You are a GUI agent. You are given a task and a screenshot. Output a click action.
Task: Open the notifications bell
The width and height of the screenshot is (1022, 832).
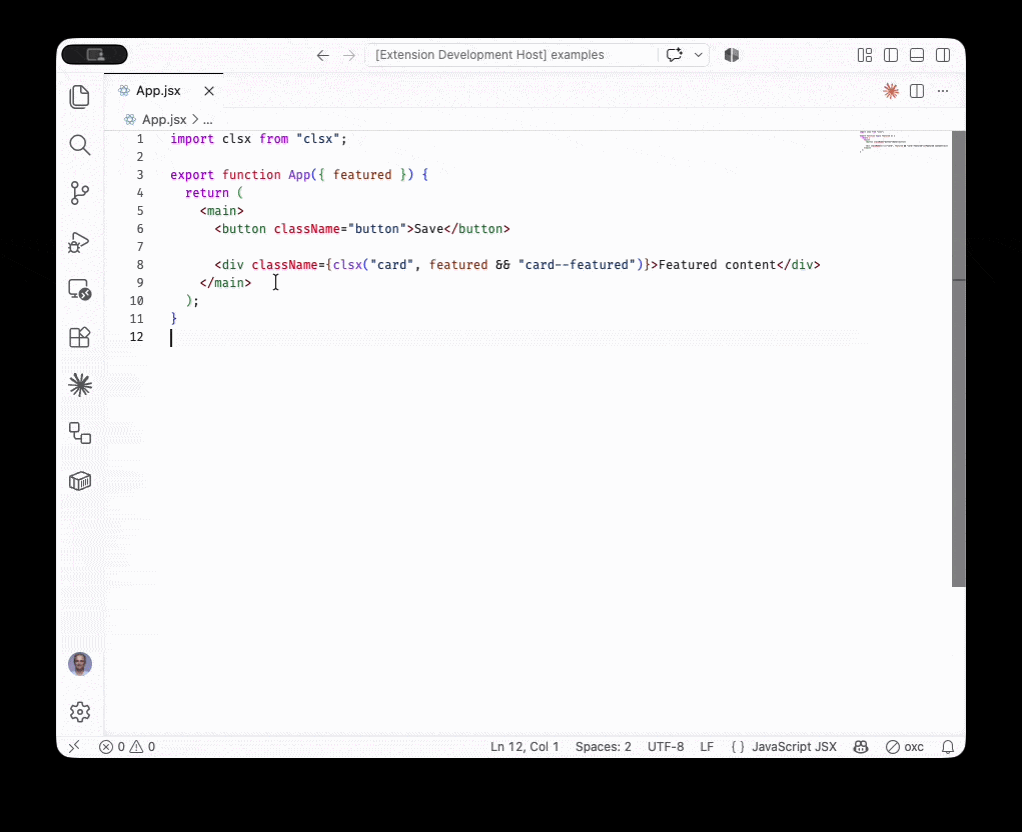point(948,747)
